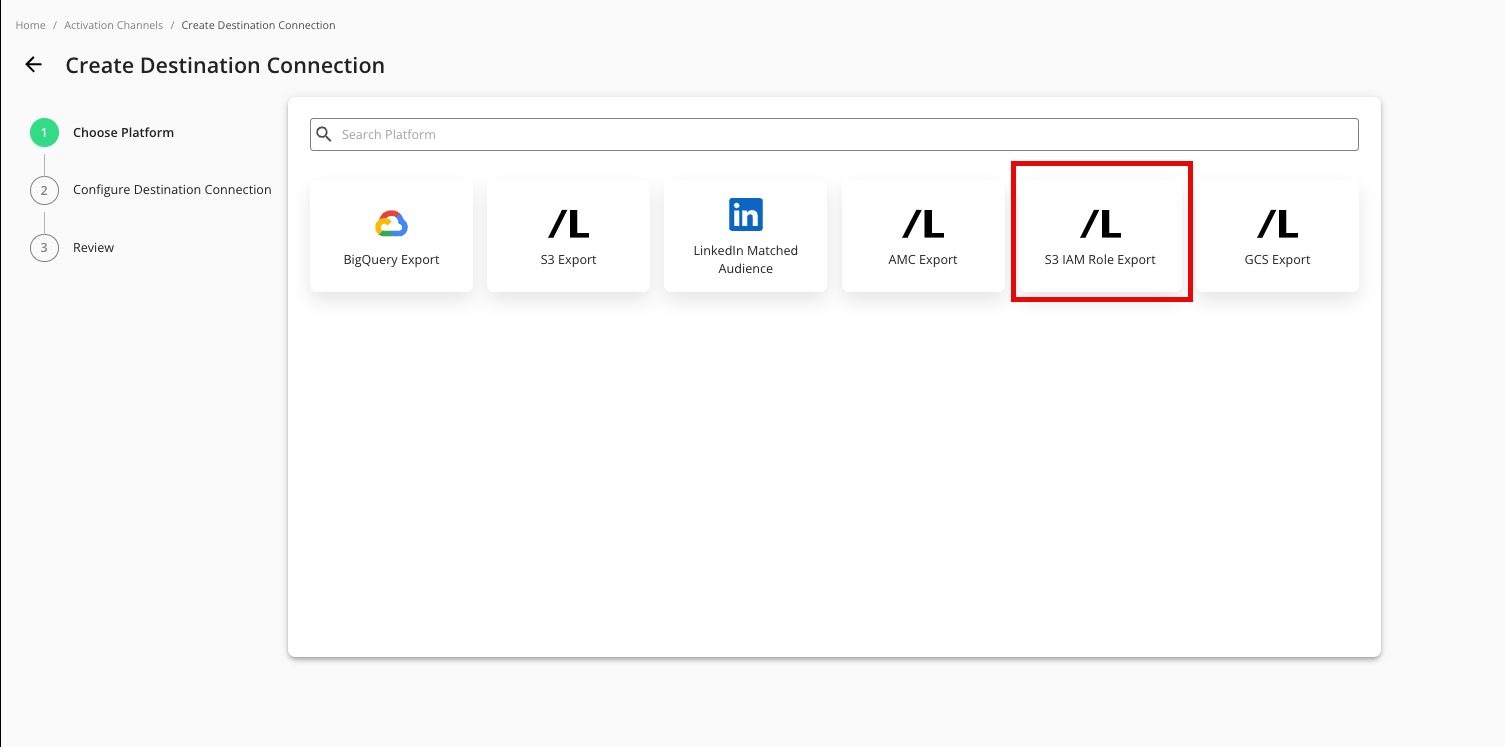Click the /L logo on S3 Export card
The height and width of the screenshot is (747, 1505).
pyautogui.click(x=568, y=224)
